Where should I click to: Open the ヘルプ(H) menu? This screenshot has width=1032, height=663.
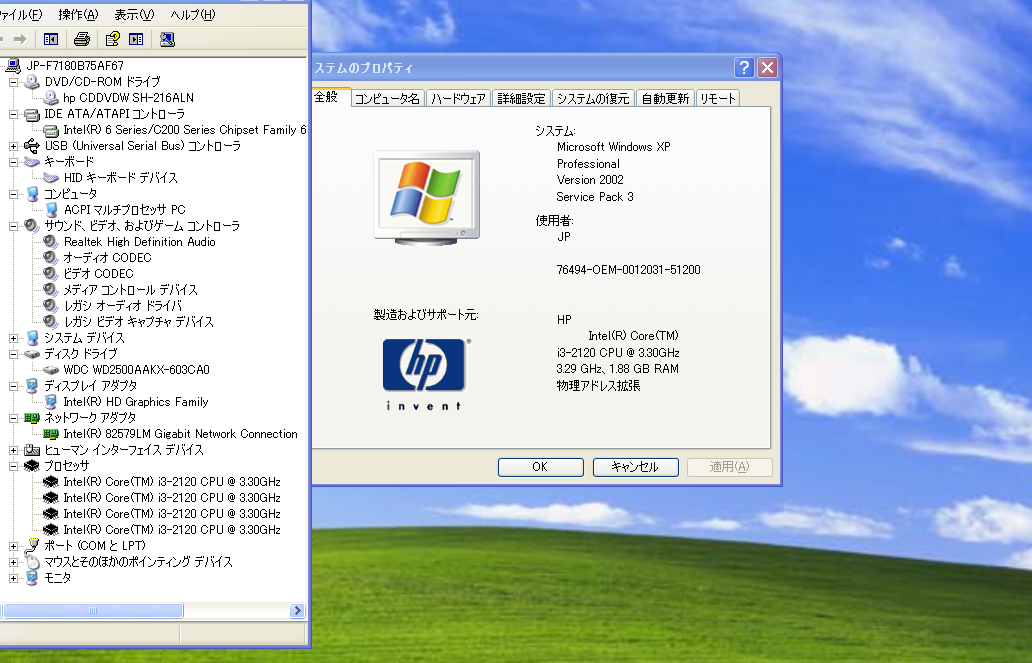(x=193, y=14)
